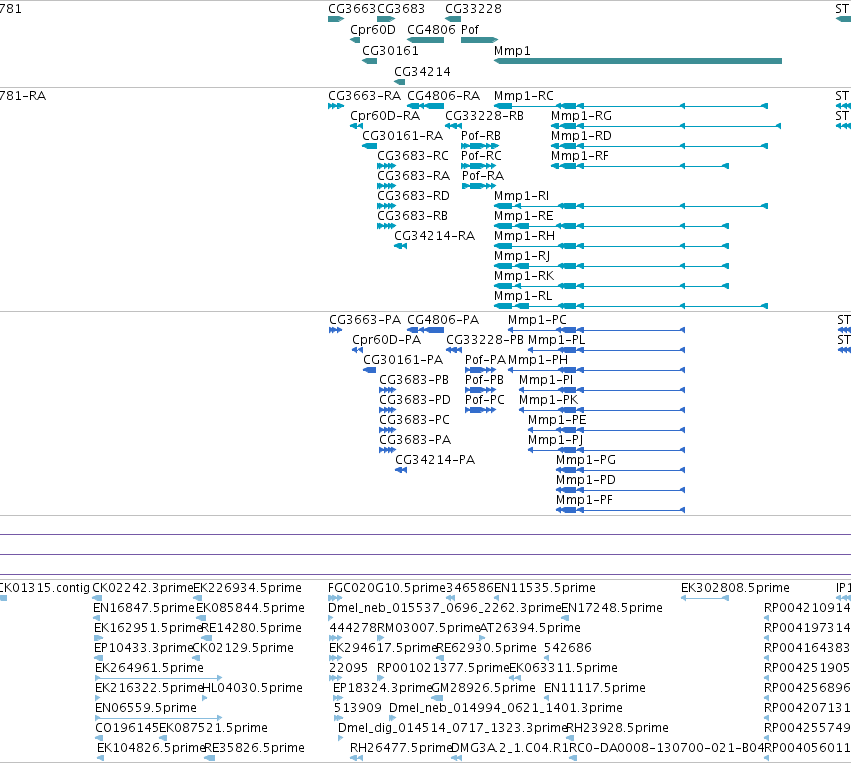Click transcript Pof-RC
The height and width of the screenshot is (763, 851).
(x=480, y=166)
